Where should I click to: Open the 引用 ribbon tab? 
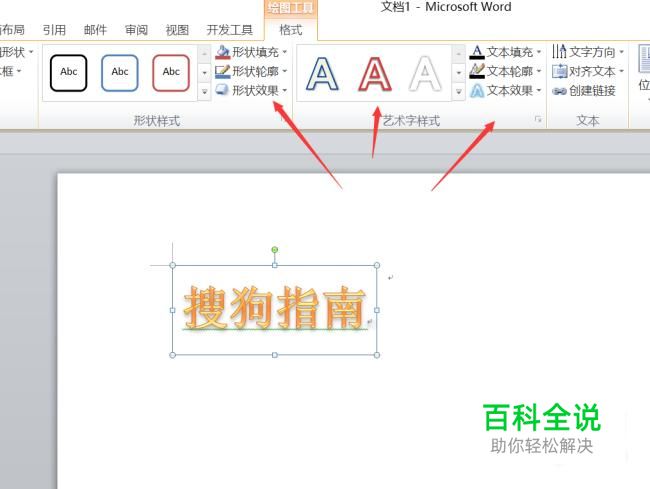pos(54,30)
